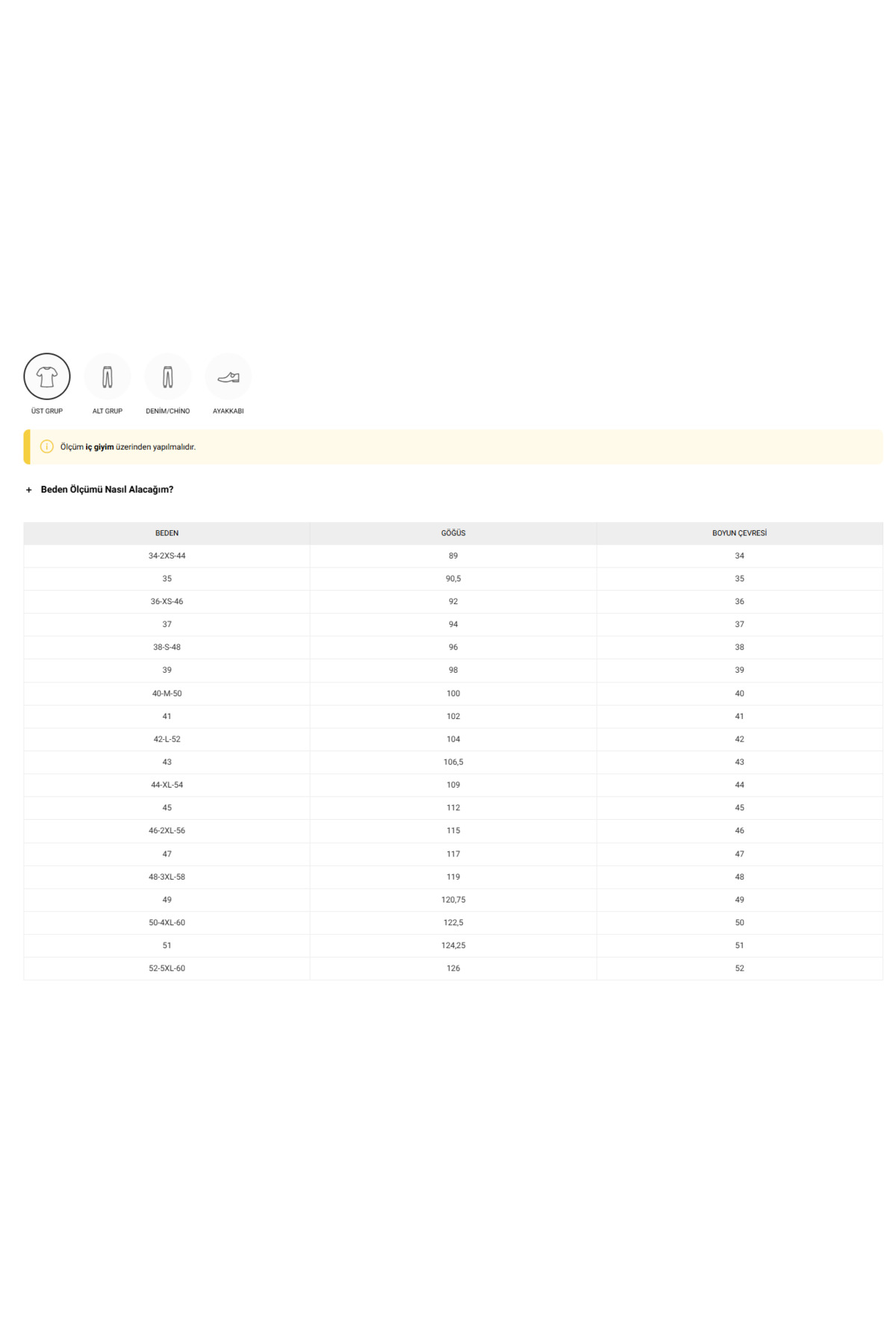The image size is (896, 1344).
Task: Click the 52-5XL-60 size cell
Action: click(167, 968)
